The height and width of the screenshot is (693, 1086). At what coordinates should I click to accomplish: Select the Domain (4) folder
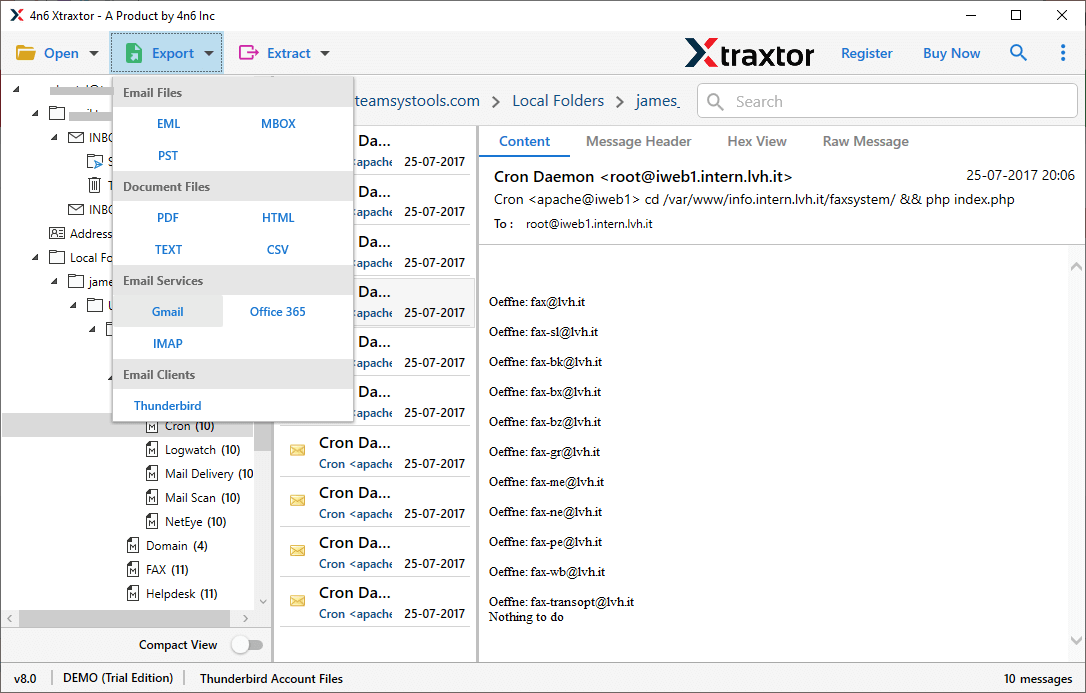(177, 546)
